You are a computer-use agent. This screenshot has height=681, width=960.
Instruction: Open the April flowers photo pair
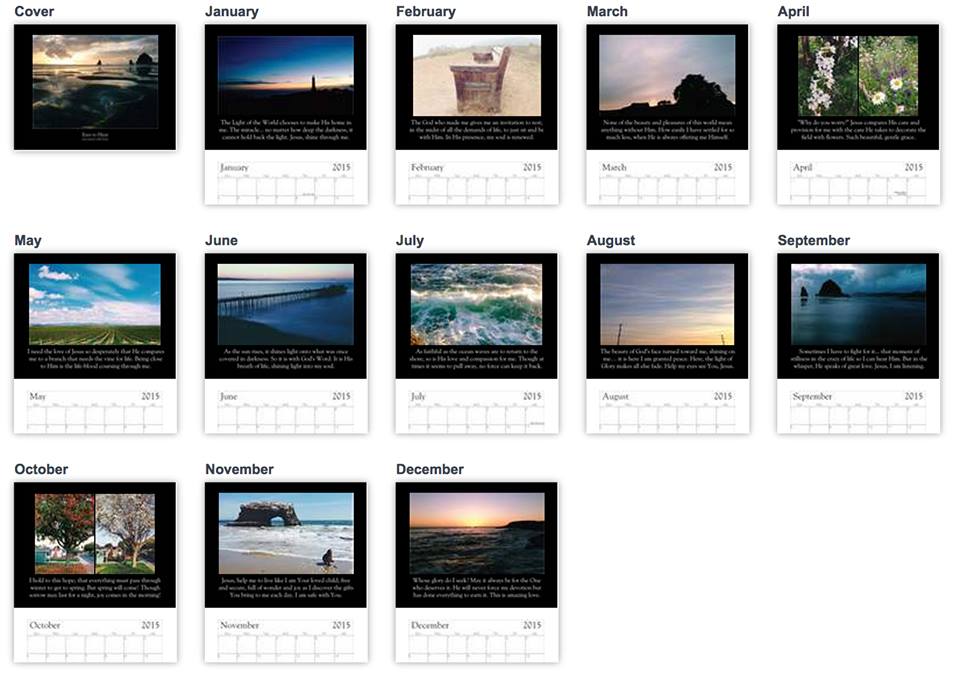coord(858,76)
